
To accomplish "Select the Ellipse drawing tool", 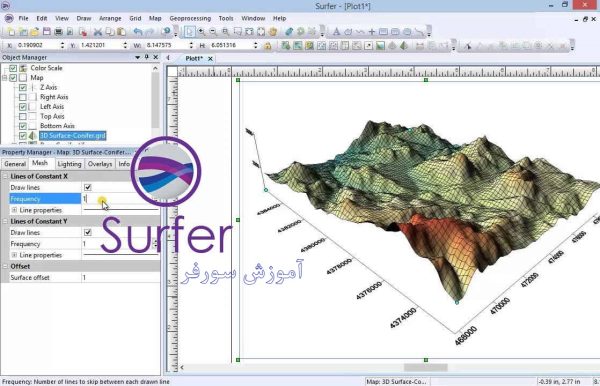I will point(407,32).
